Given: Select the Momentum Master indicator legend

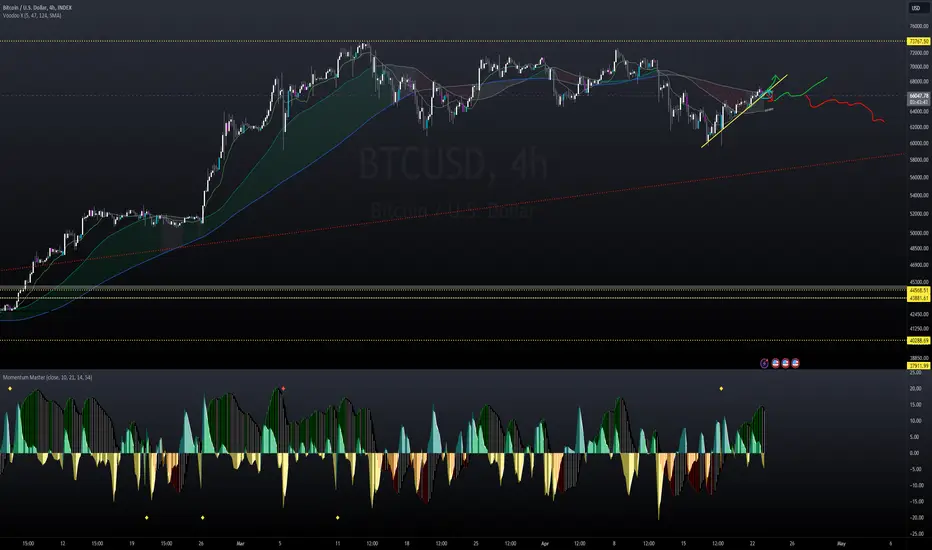Looking at the screenshot, I should pyautogui.click(x=48, y=378).
